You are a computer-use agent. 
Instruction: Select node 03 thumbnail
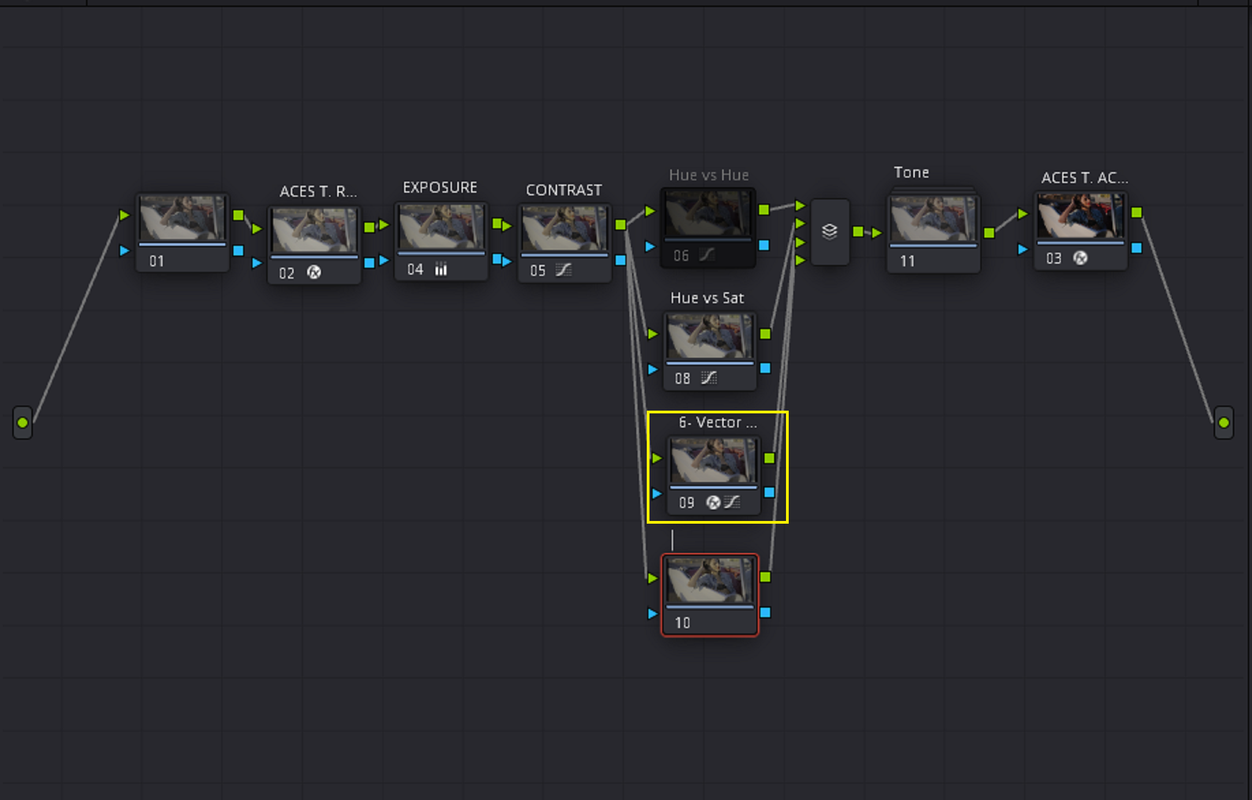[1080, 216]
